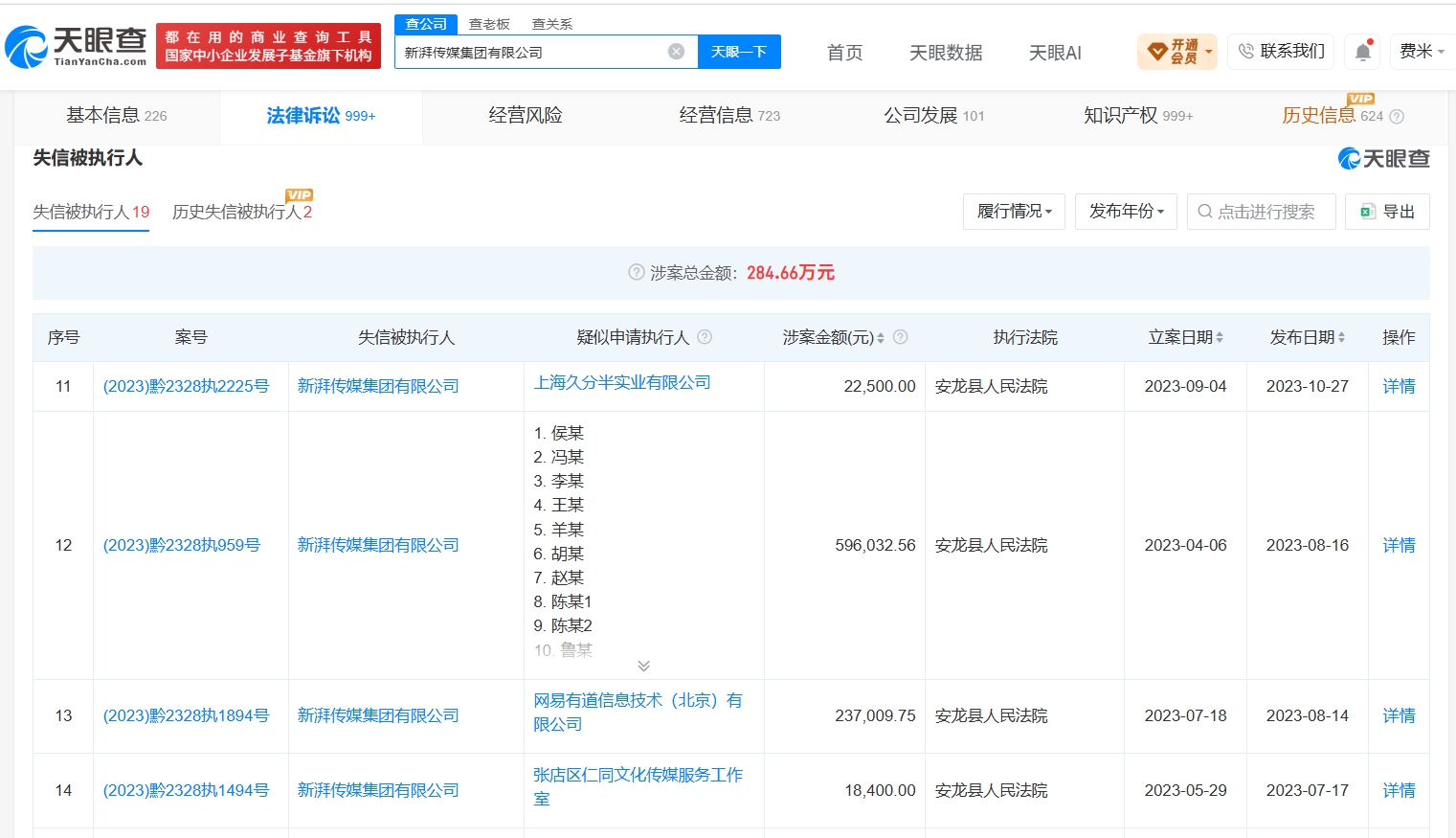Select the 历史失信被执行人 sub-tab

tap(242, 212)
